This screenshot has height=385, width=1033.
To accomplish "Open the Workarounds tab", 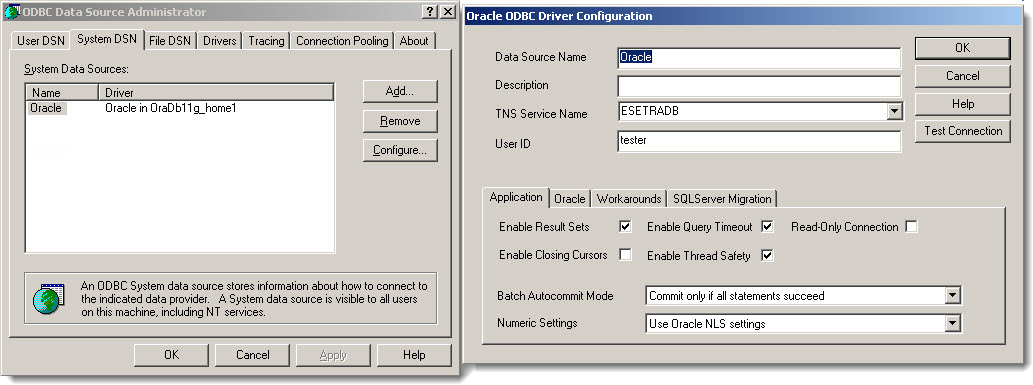I will point(628,198).
